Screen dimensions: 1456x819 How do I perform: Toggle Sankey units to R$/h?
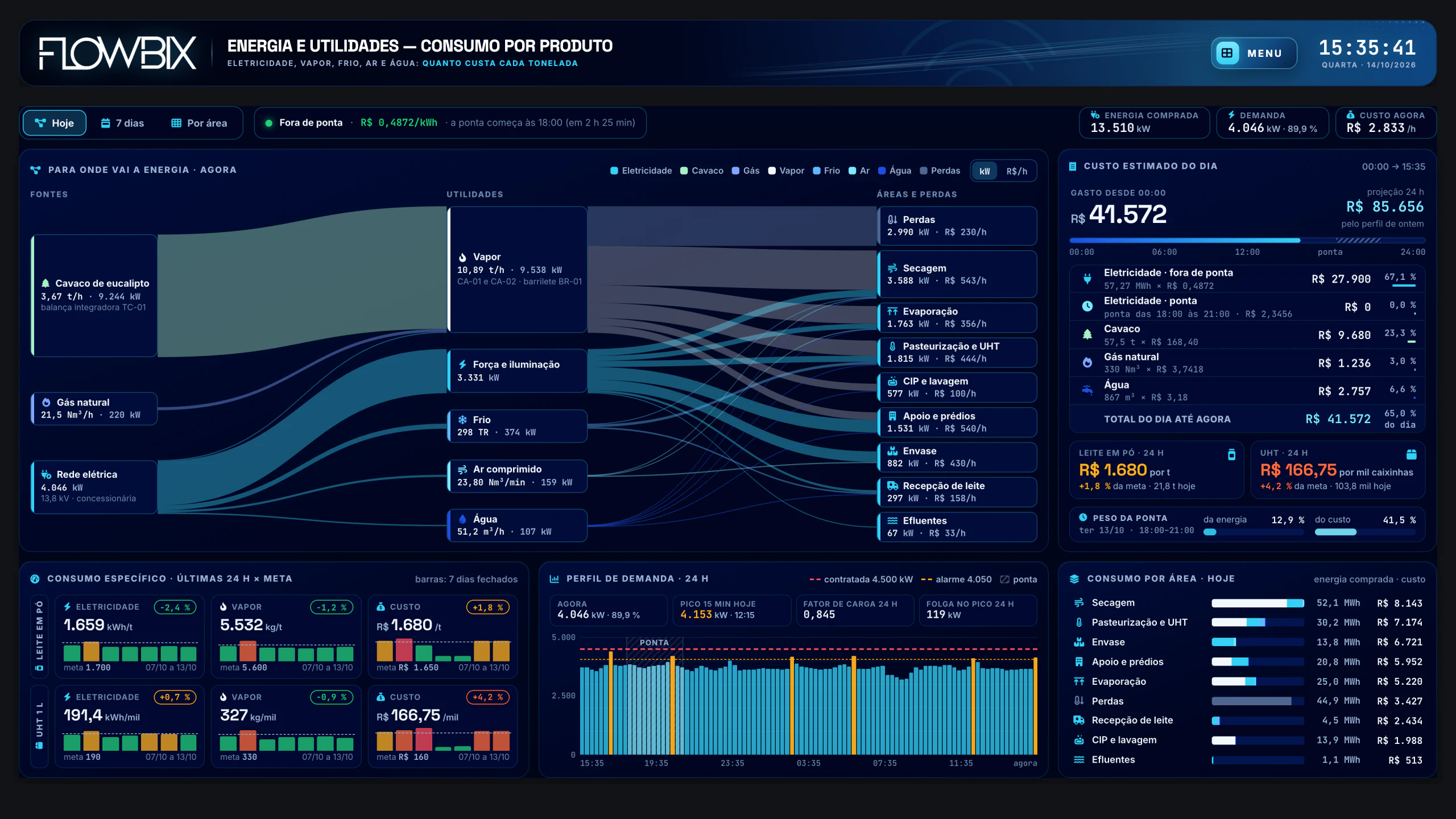[1016, 171]
